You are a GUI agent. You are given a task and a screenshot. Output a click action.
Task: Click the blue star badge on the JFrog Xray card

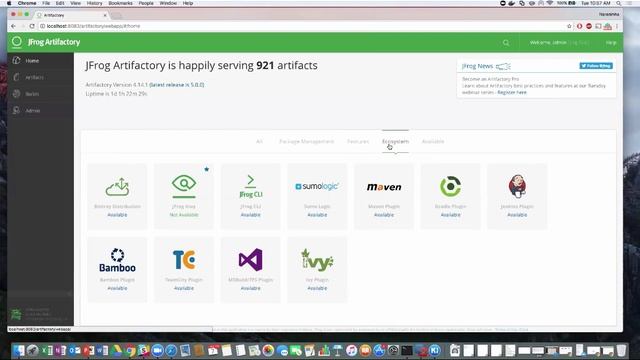(207, 169)
